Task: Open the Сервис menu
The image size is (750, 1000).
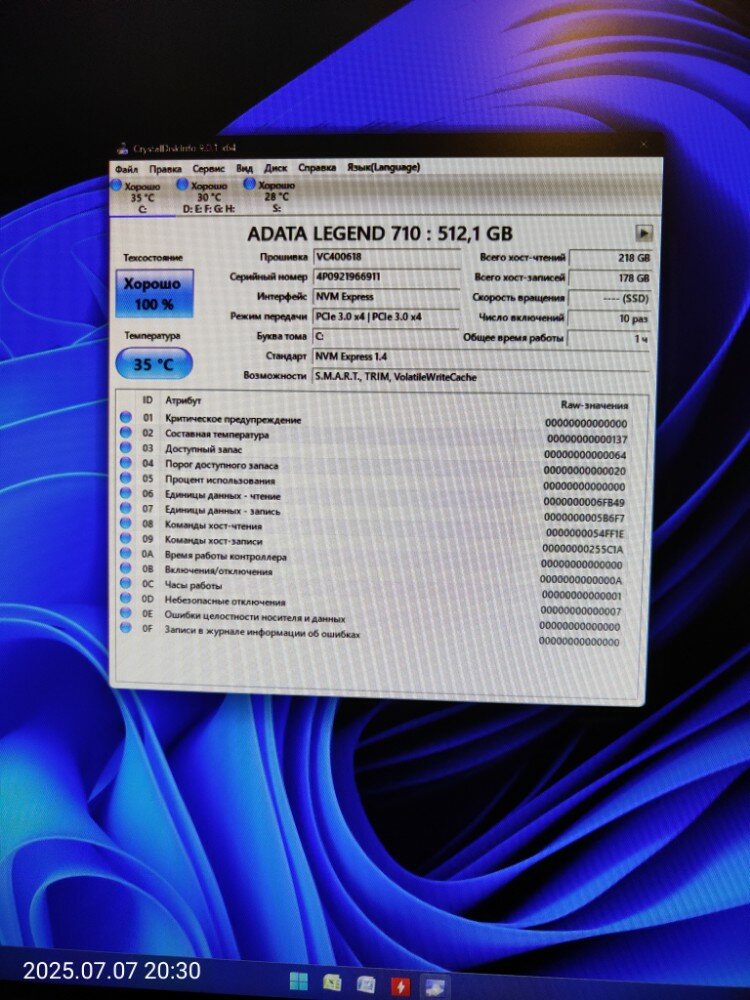Action: 209,169
